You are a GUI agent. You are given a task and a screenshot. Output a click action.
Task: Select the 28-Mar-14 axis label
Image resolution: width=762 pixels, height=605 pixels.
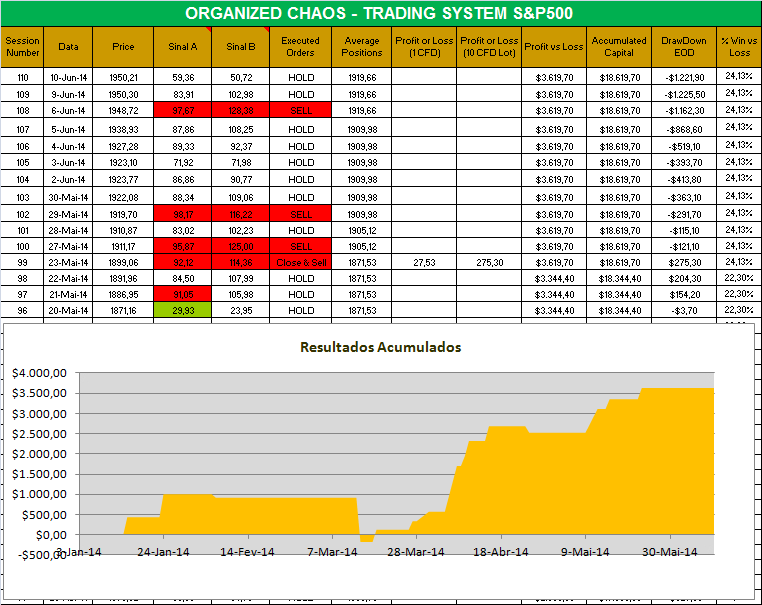click(416, 552)
